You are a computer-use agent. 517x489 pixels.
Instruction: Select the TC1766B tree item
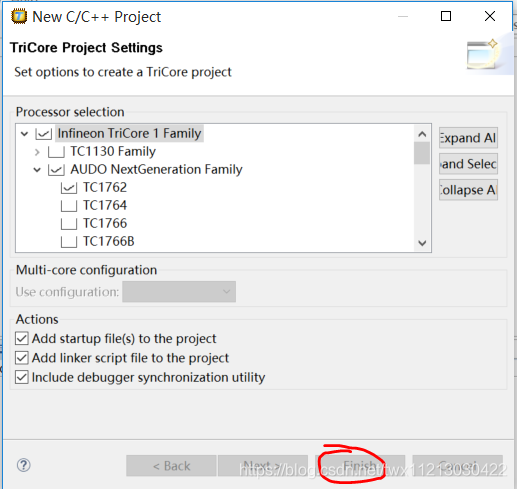(108, 241)
